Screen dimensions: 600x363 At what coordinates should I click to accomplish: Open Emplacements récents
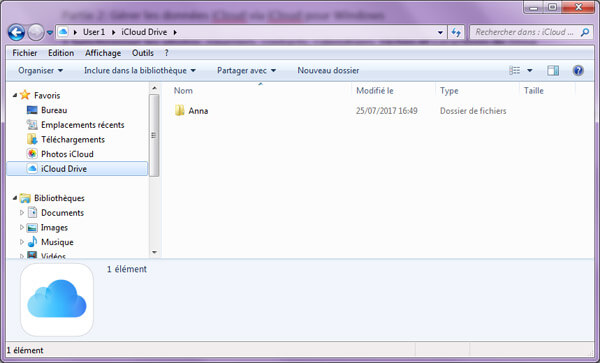click(x=83, y=125)
